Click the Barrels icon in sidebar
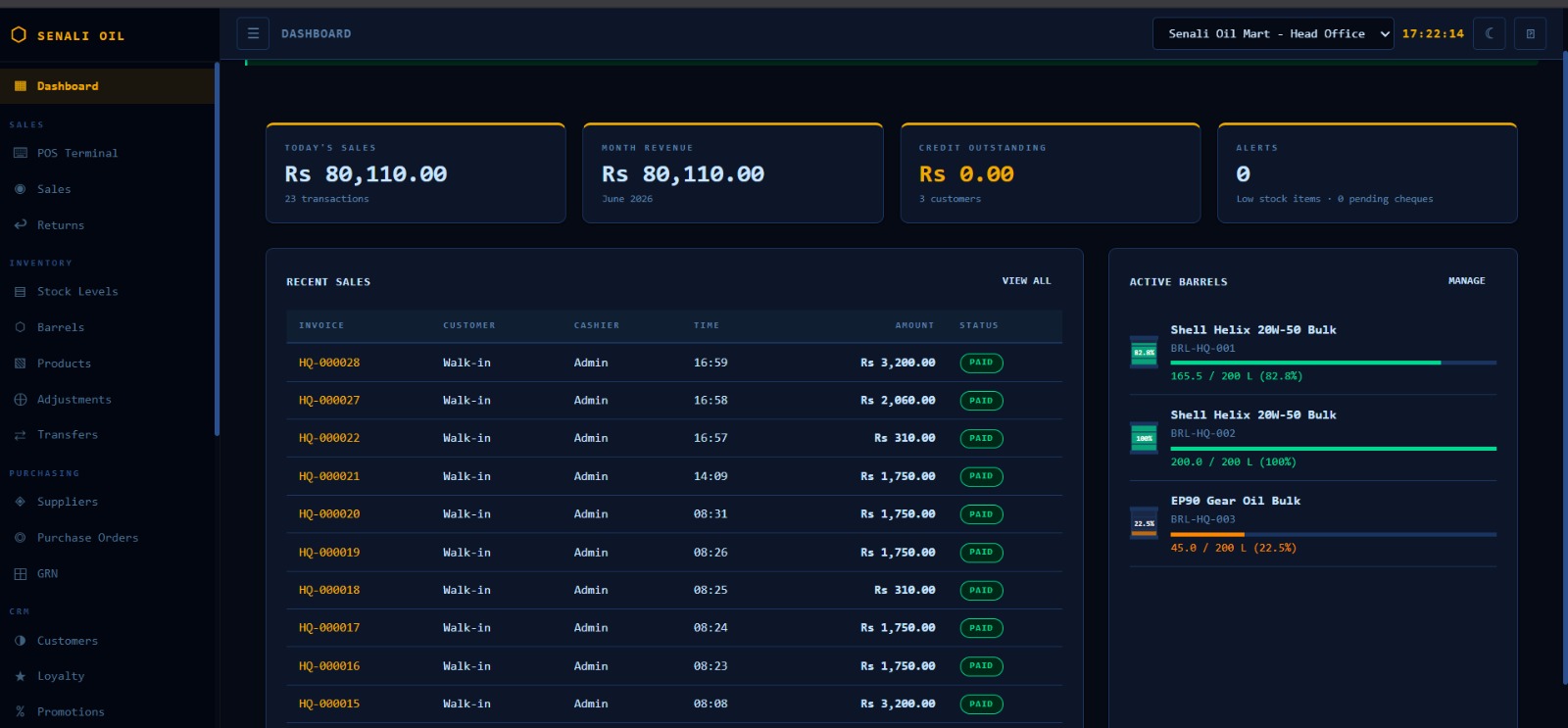The image size is (1568, 728). 21,327
